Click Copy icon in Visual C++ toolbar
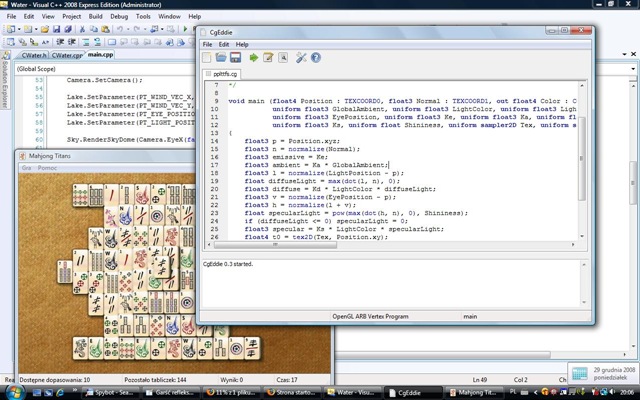Screen dimensions: 640x400 [x=93, y=29]
